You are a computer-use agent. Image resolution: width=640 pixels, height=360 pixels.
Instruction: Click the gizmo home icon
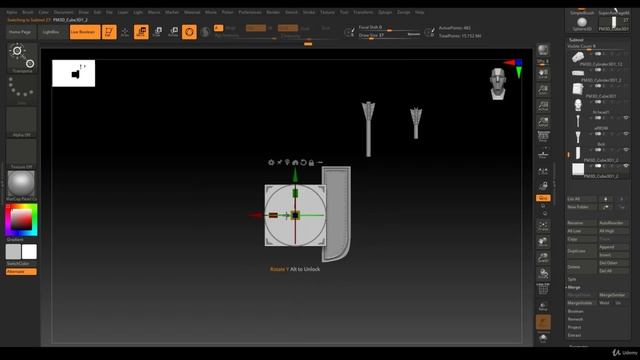(x=295, y=162)
